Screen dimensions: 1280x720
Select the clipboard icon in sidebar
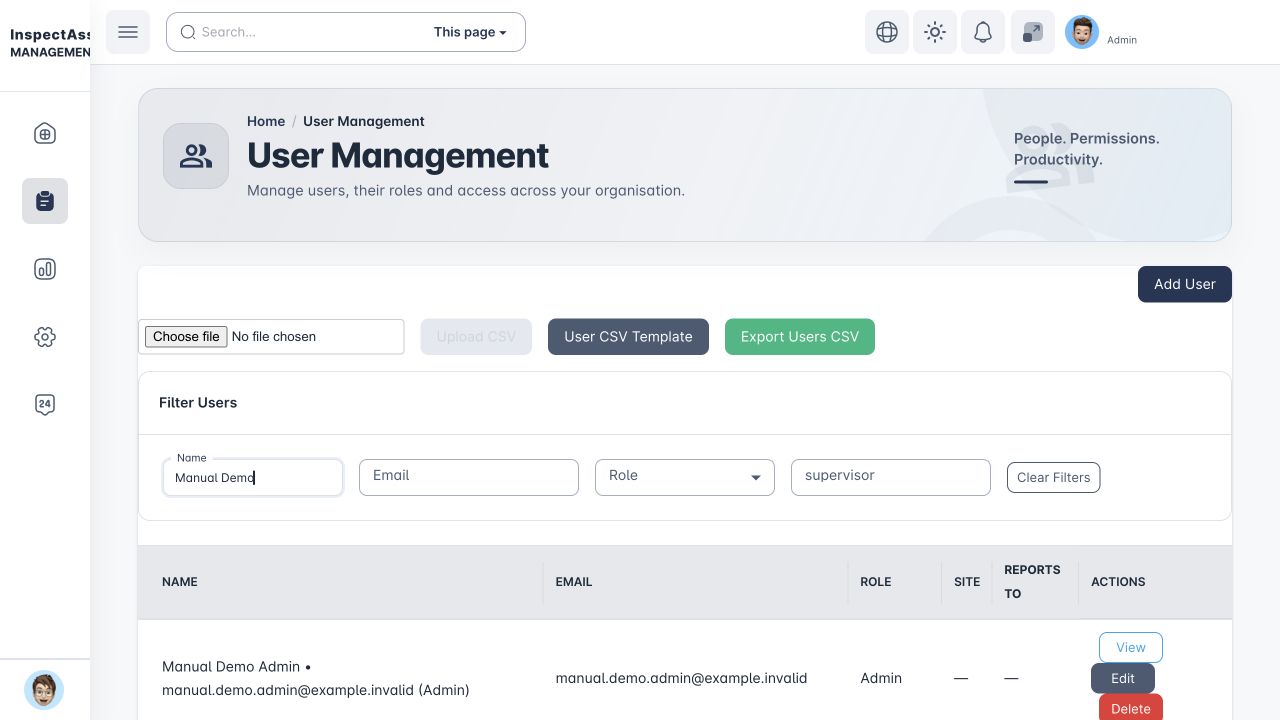45,201
